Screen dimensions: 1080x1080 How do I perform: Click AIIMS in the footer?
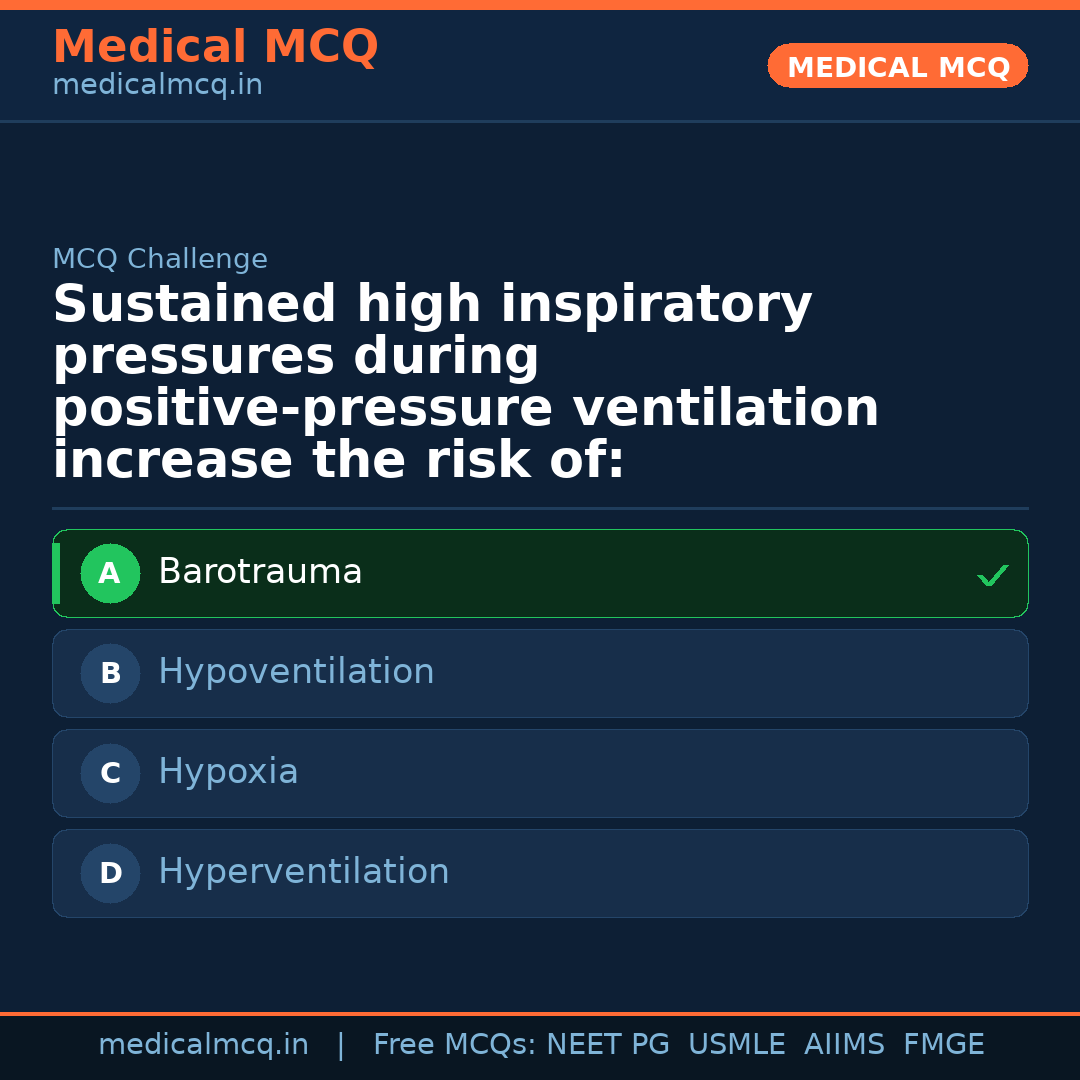(844, 1045)
